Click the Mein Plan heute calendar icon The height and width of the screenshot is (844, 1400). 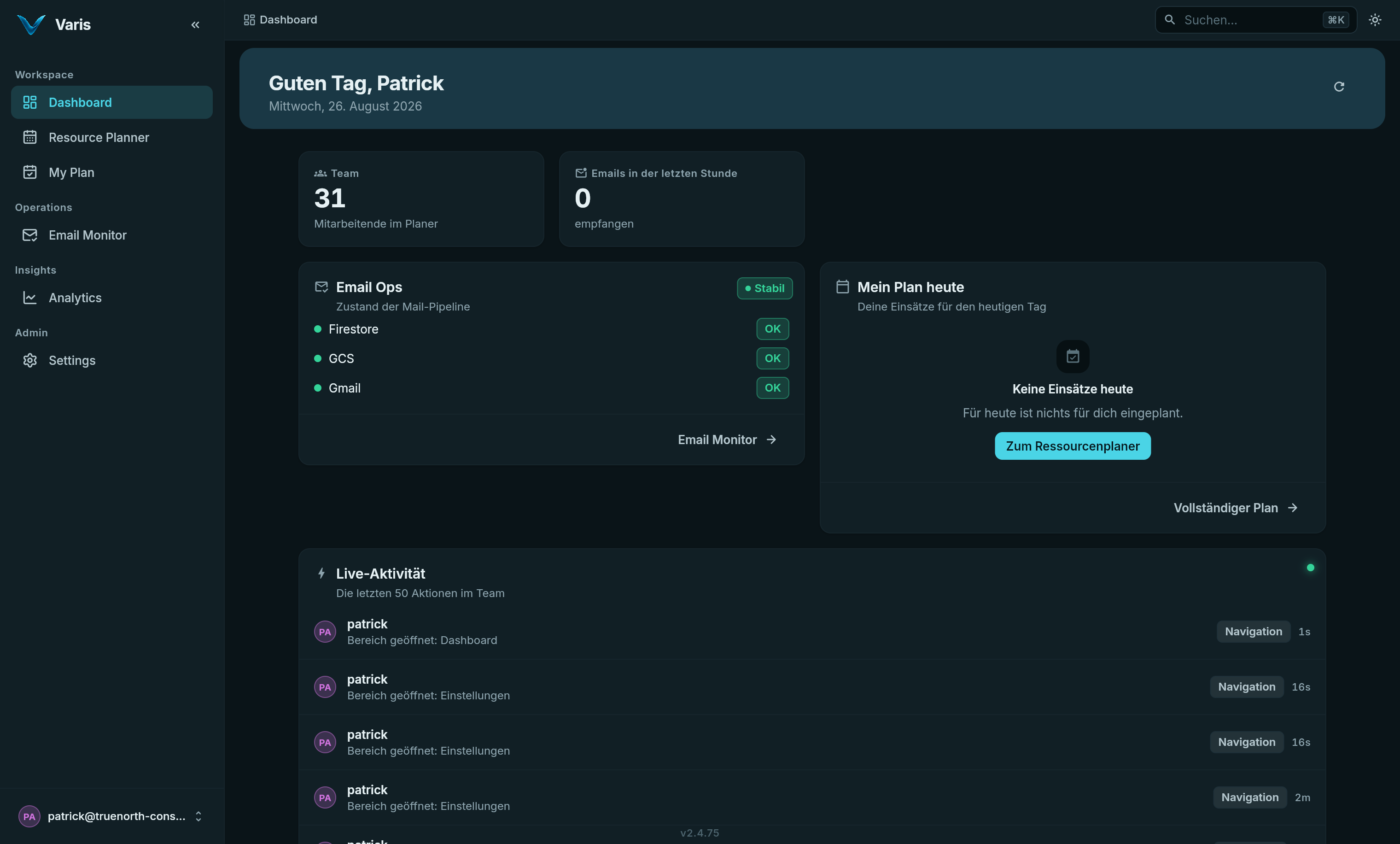(843, 287)
